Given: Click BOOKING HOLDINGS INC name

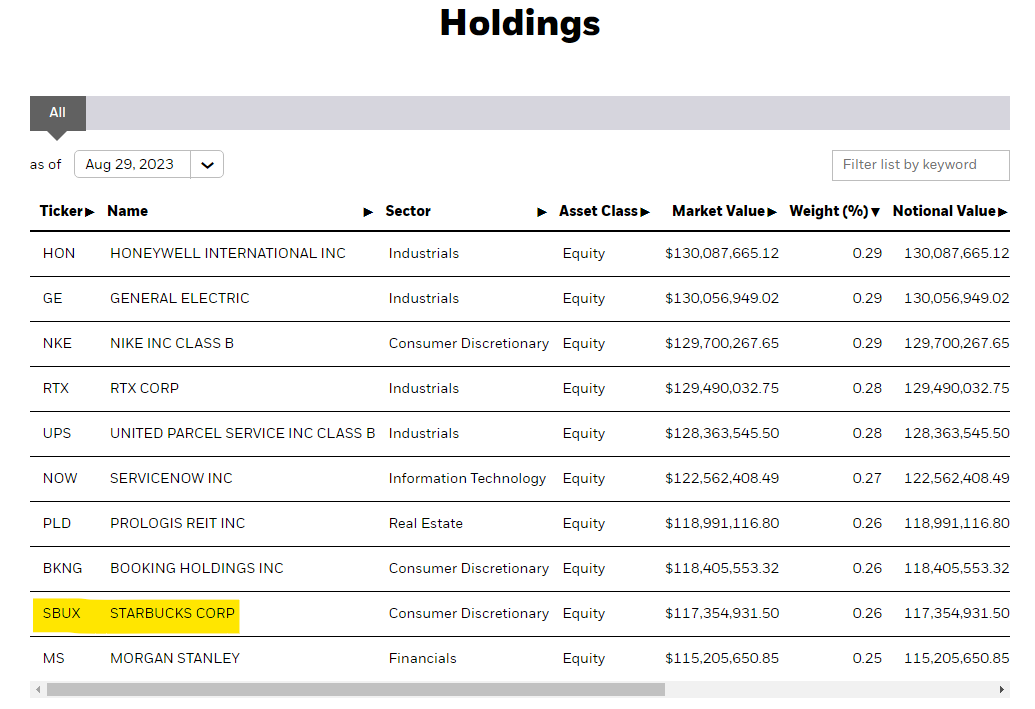Looking at the screenshot, I should pyautogui.click(x=197, y=568).
